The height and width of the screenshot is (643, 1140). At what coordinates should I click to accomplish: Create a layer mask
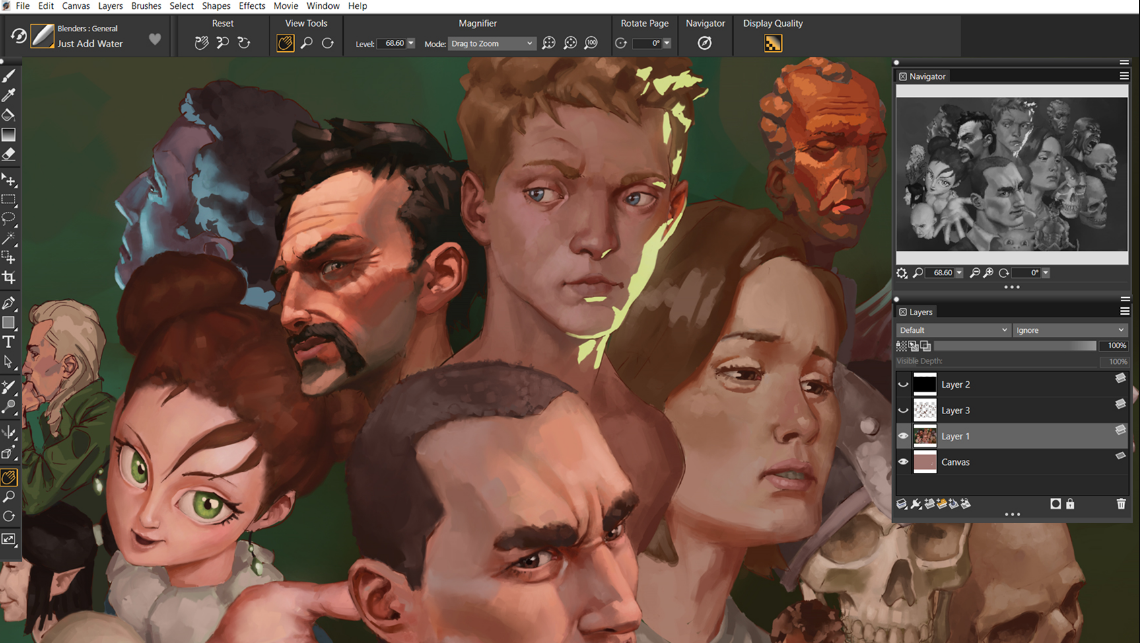(x=1056, y=503)
